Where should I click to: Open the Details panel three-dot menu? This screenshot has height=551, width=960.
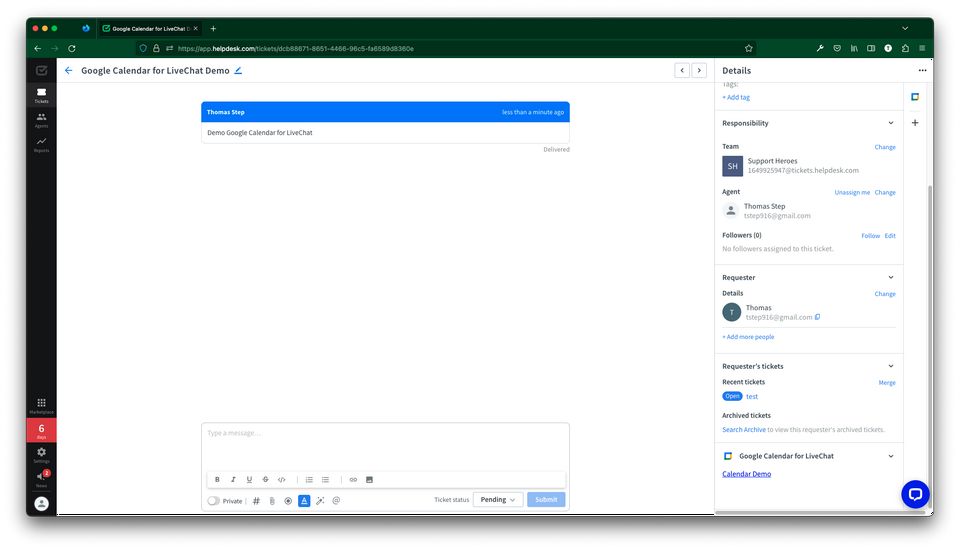[x=922, y=71]
